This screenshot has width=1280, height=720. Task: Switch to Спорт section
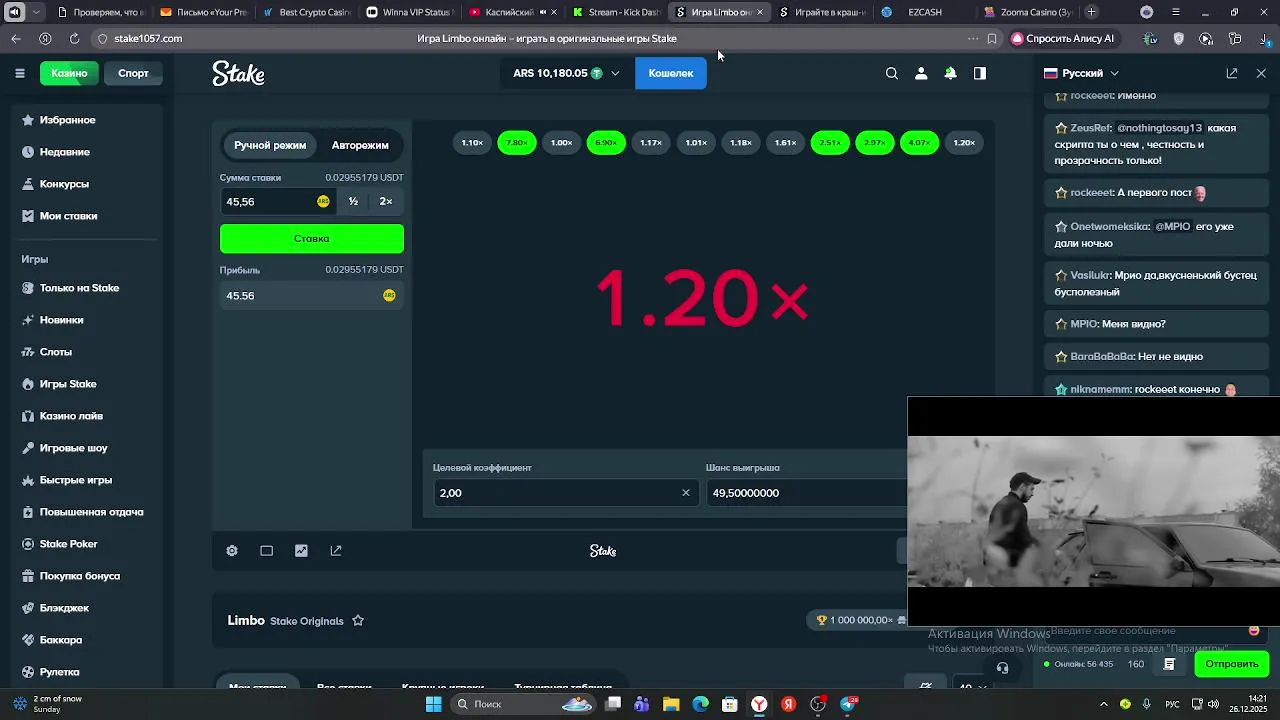133,73
